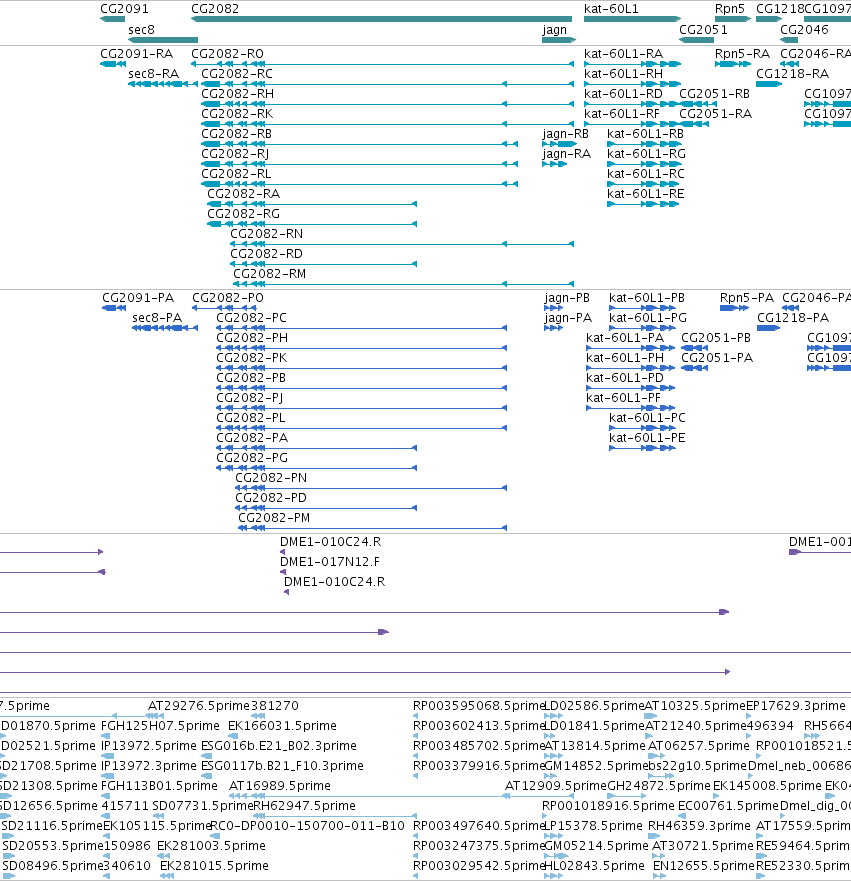Viewport: 851px width, 881px height.
Task: Click EST AT16989.5prime label
Action: (x=280, y=785)
